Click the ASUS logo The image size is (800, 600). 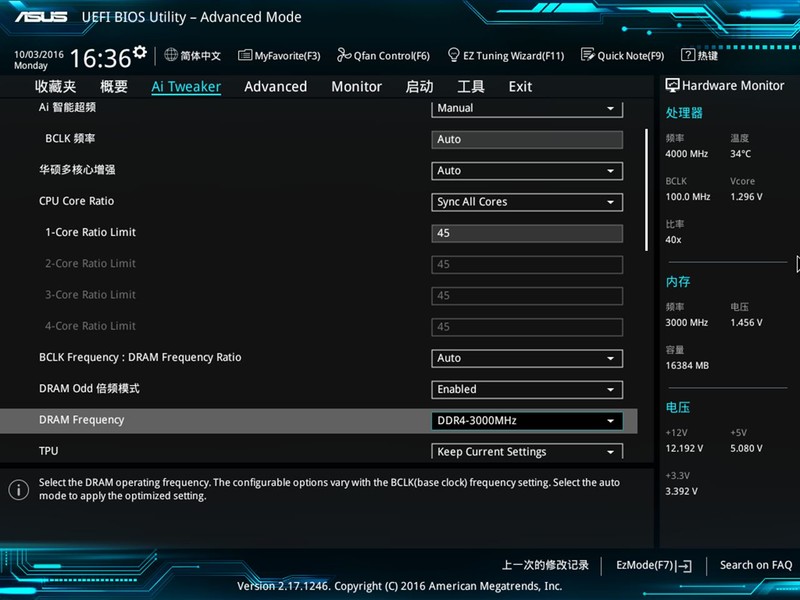pos(41,17)
